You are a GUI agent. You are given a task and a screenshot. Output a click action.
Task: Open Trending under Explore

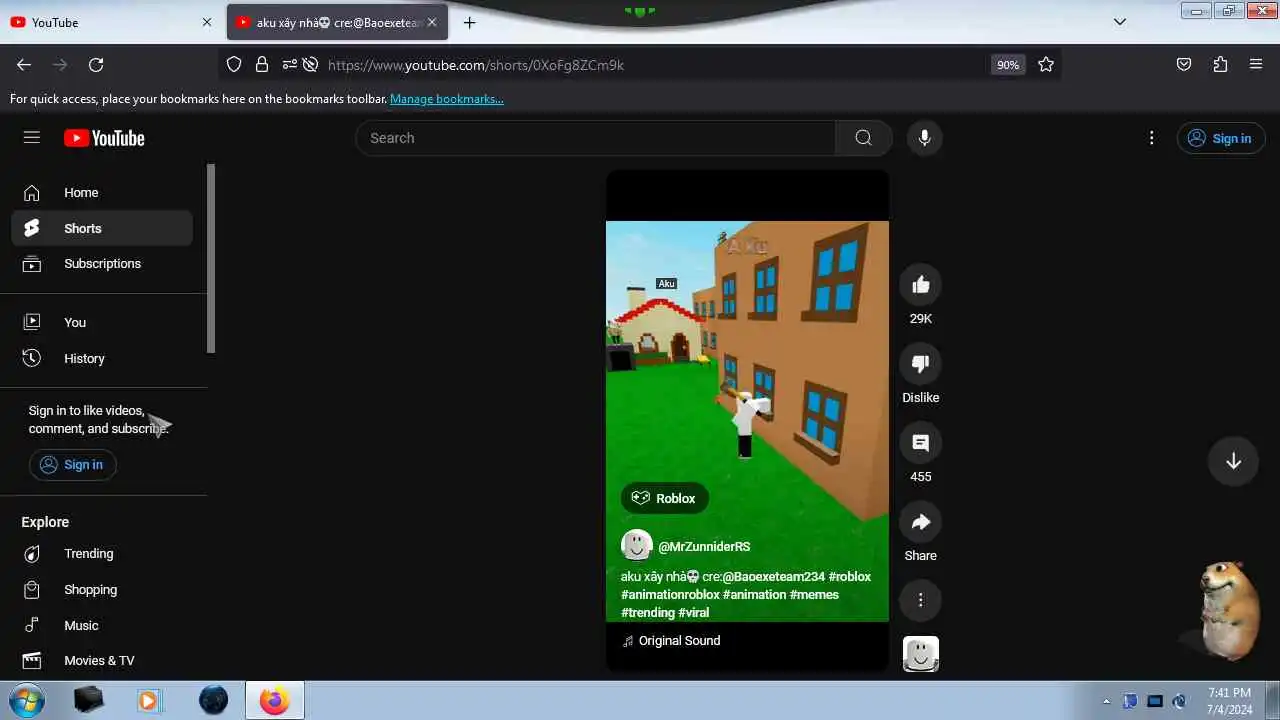(102, 554)
